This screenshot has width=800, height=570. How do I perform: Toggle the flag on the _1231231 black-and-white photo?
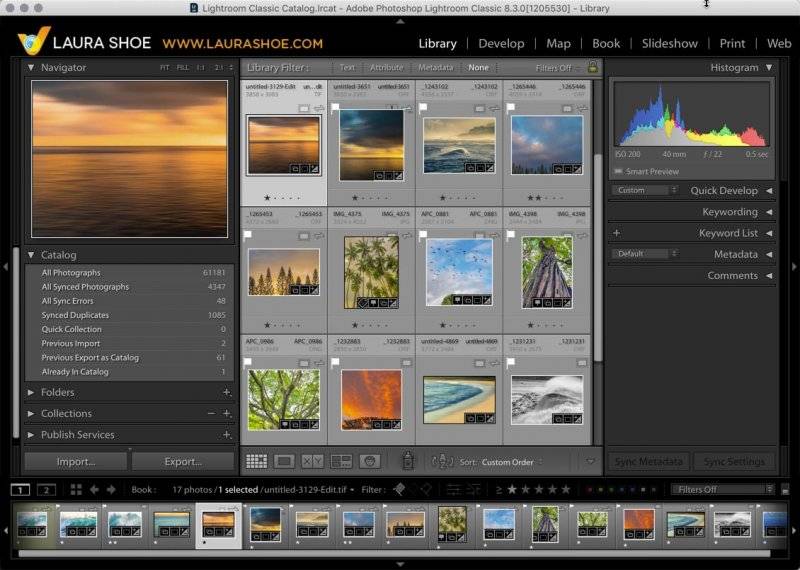click(511, 362)
